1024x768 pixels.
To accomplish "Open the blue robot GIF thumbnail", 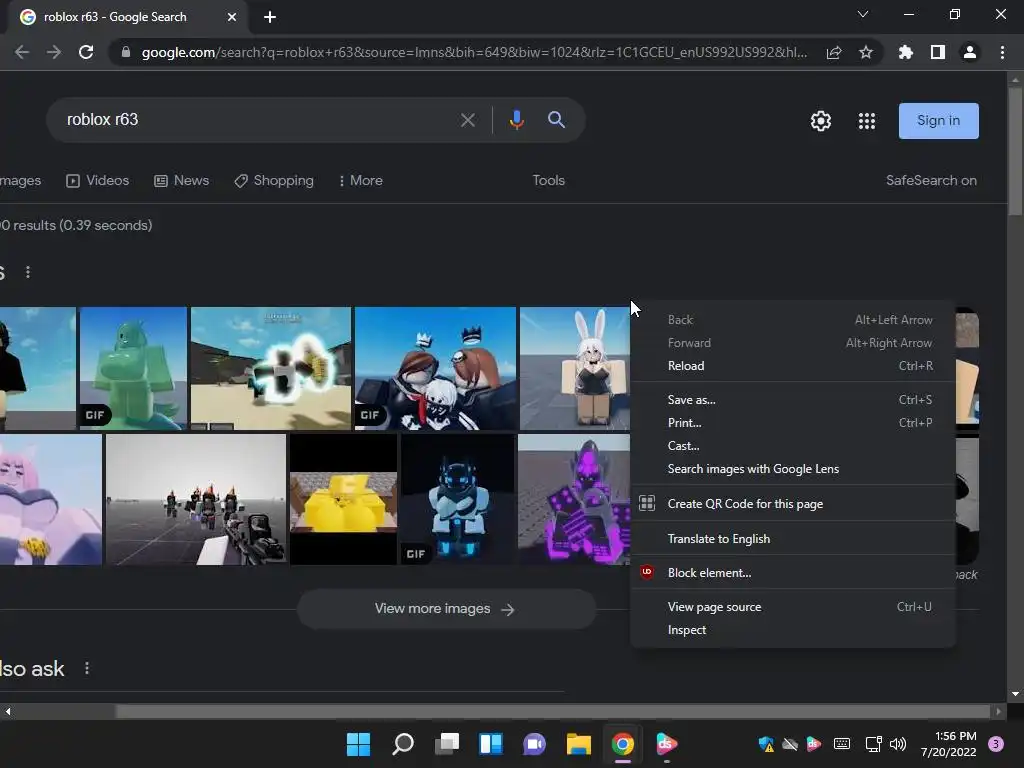I will point(458,499).
